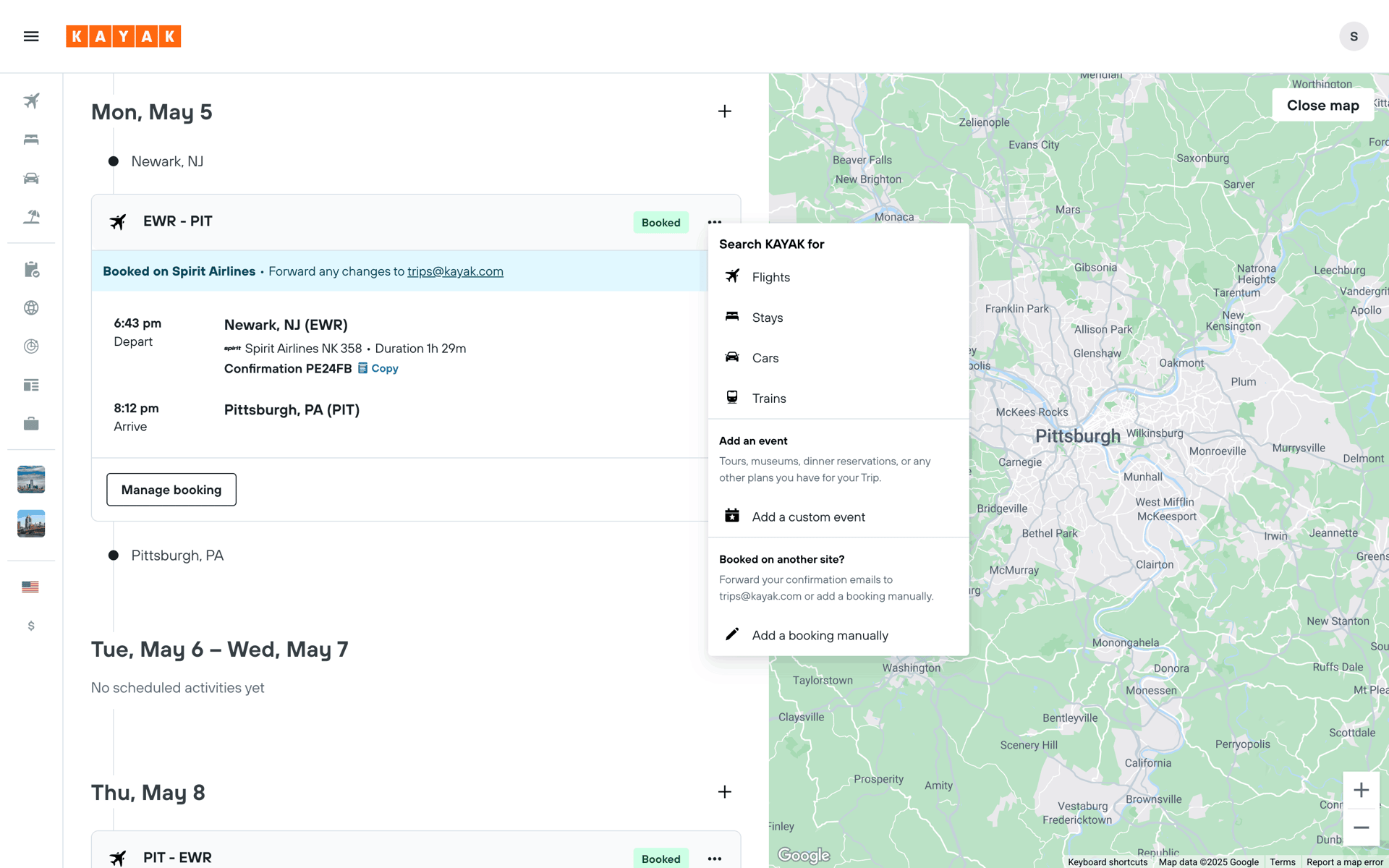The height and width of the screenshot is (868, 1389).
Task: Click the Mon, May 5 date heading
Action: tap(151, 112)
